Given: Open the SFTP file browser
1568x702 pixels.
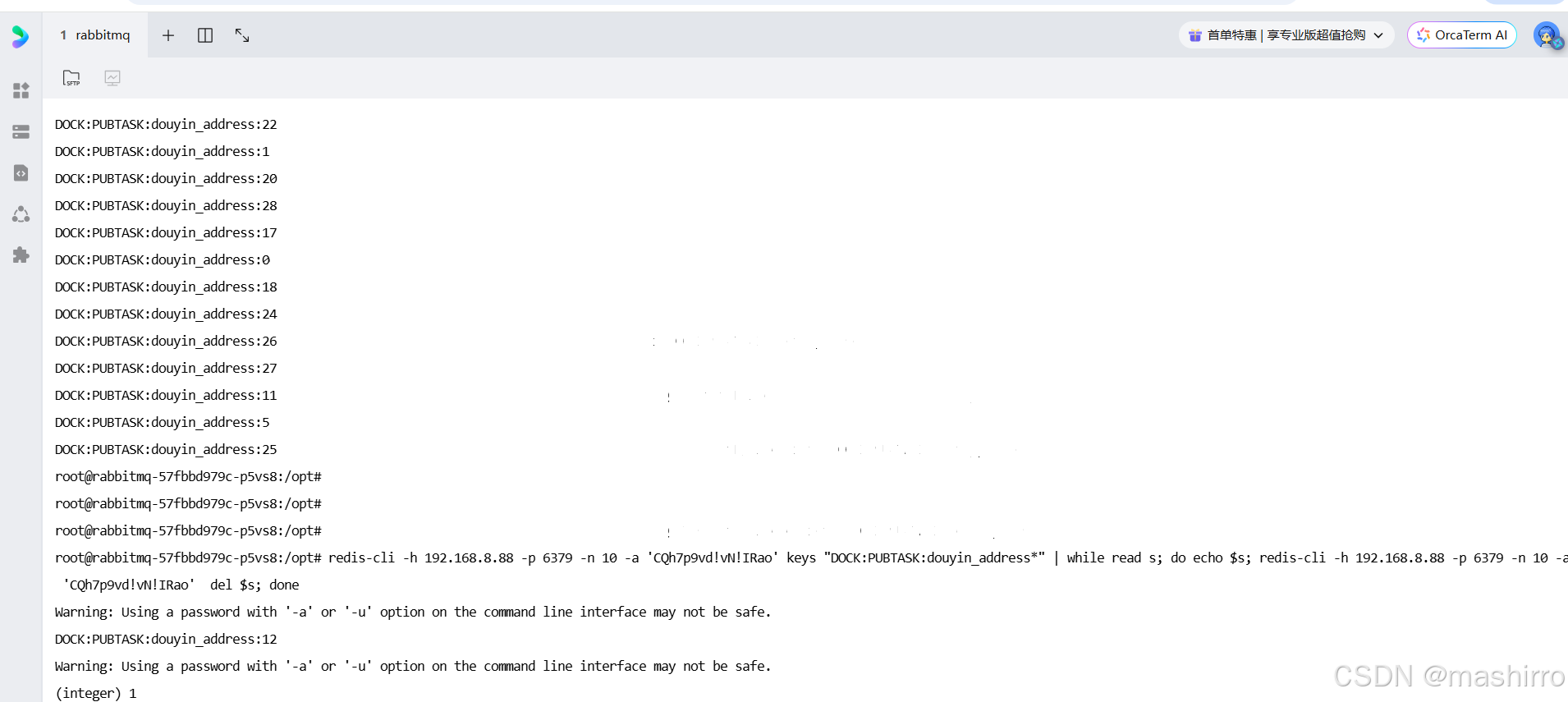Looking at the screenshot, I should [x=71, y=78].
